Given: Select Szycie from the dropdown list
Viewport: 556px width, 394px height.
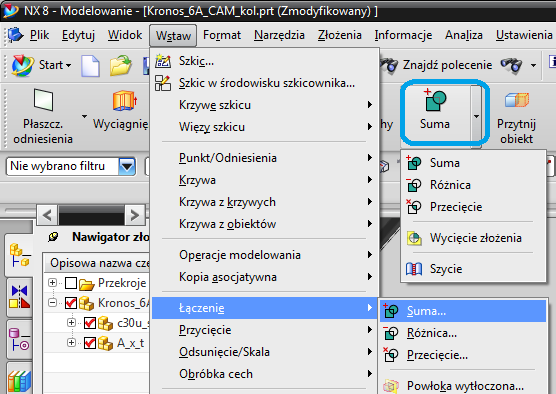Looking at the screenshot, I should coord(473,269).
